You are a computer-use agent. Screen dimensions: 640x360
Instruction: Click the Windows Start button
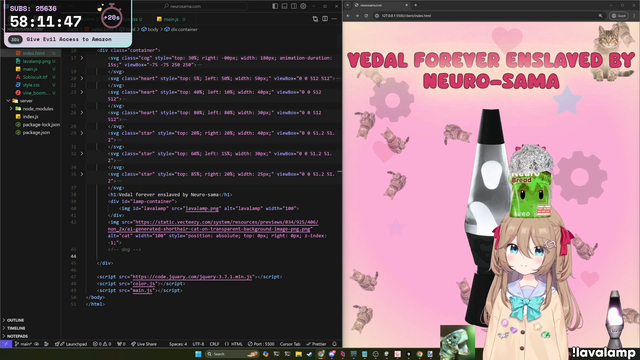[x=198, y=354]
